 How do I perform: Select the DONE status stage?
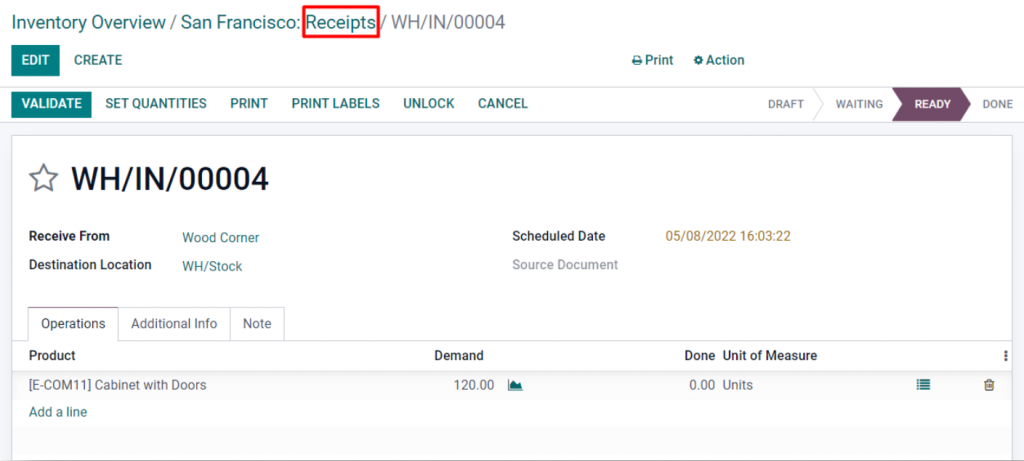point(997,104)
